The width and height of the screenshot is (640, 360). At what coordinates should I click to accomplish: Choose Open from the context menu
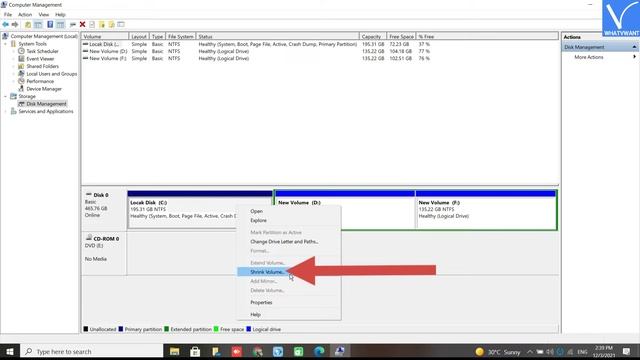click(289, 211)
